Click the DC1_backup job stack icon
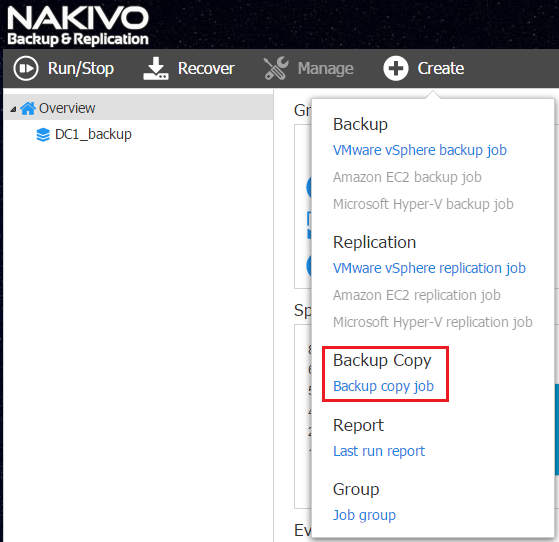The image size is (559, 542). [43, 135]
